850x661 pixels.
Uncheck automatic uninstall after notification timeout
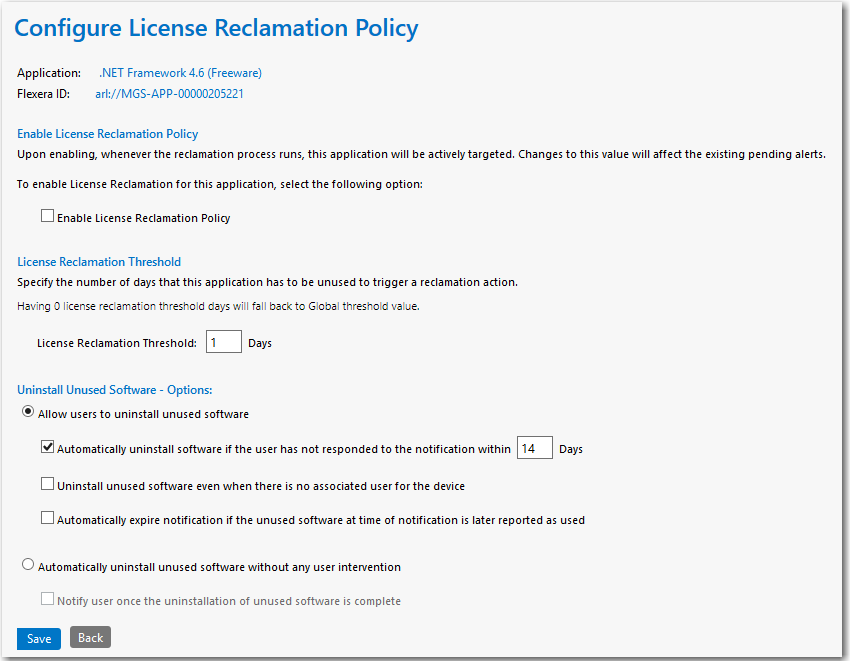[x=47, y=447]
